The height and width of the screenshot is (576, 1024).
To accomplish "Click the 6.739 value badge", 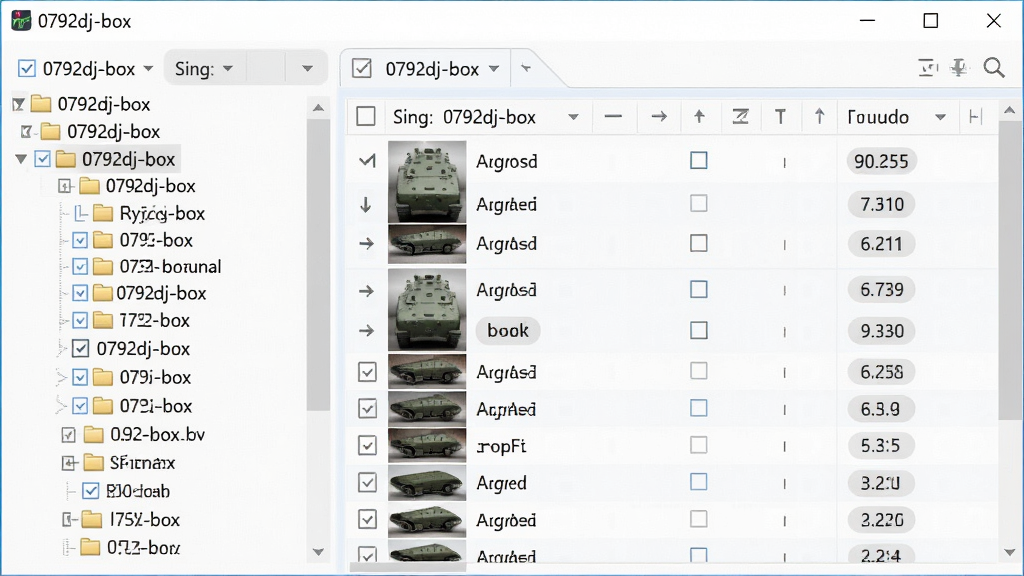I will 882,289.
